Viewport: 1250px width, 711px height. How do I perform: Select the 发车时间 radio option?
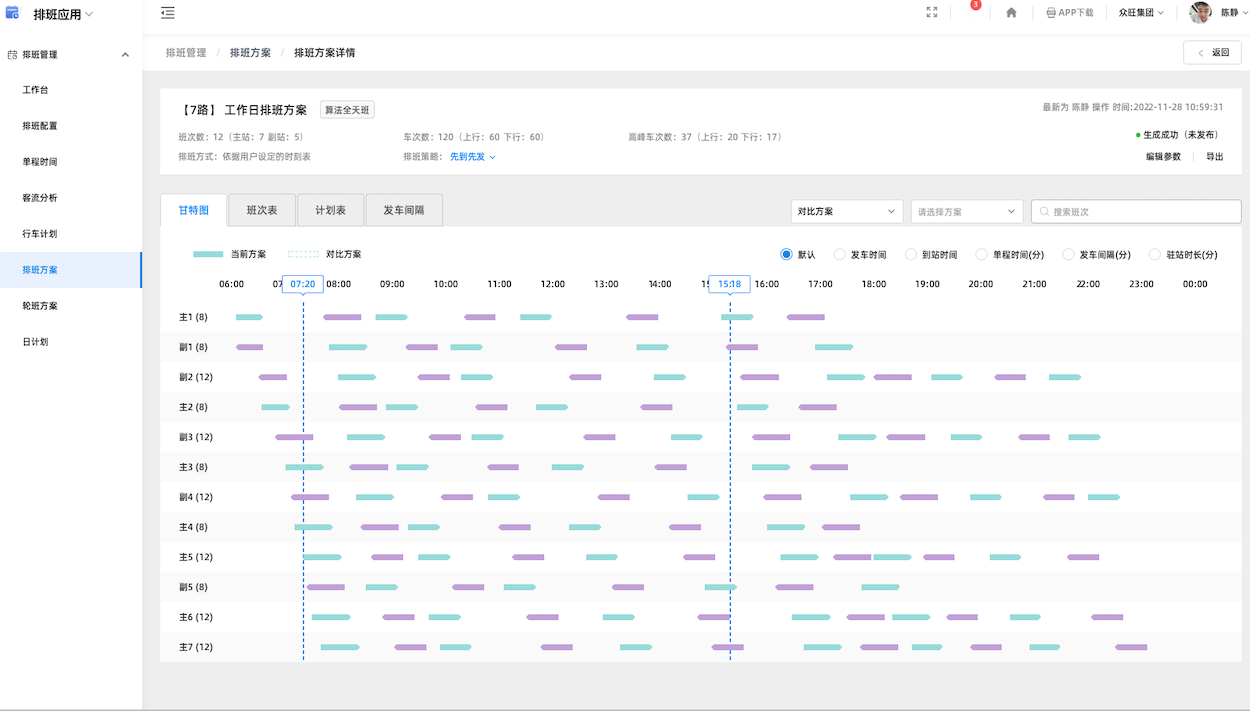pyautogui.click(x=840, y=255)
